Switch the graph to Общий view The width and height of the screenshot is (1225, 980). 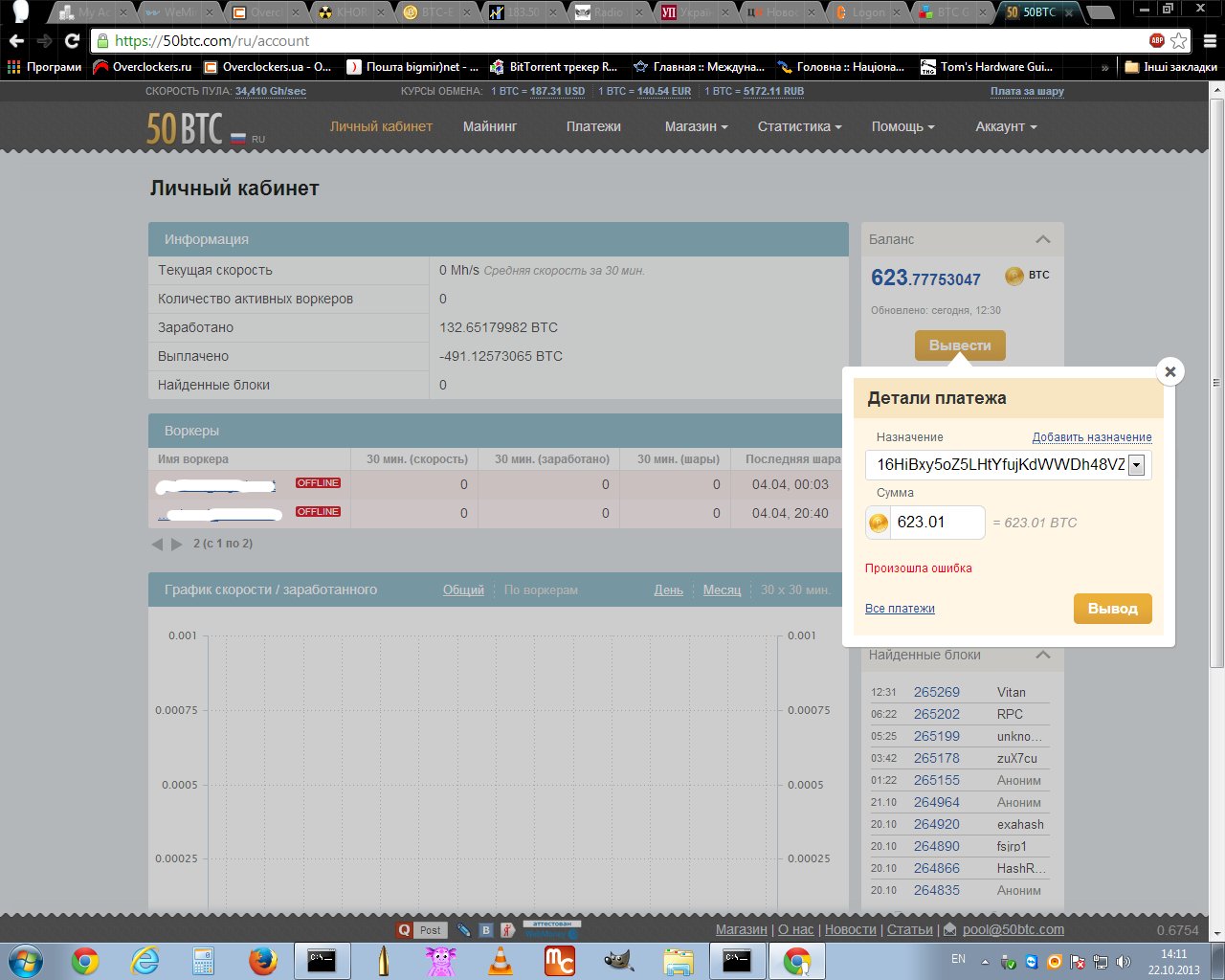463,590
